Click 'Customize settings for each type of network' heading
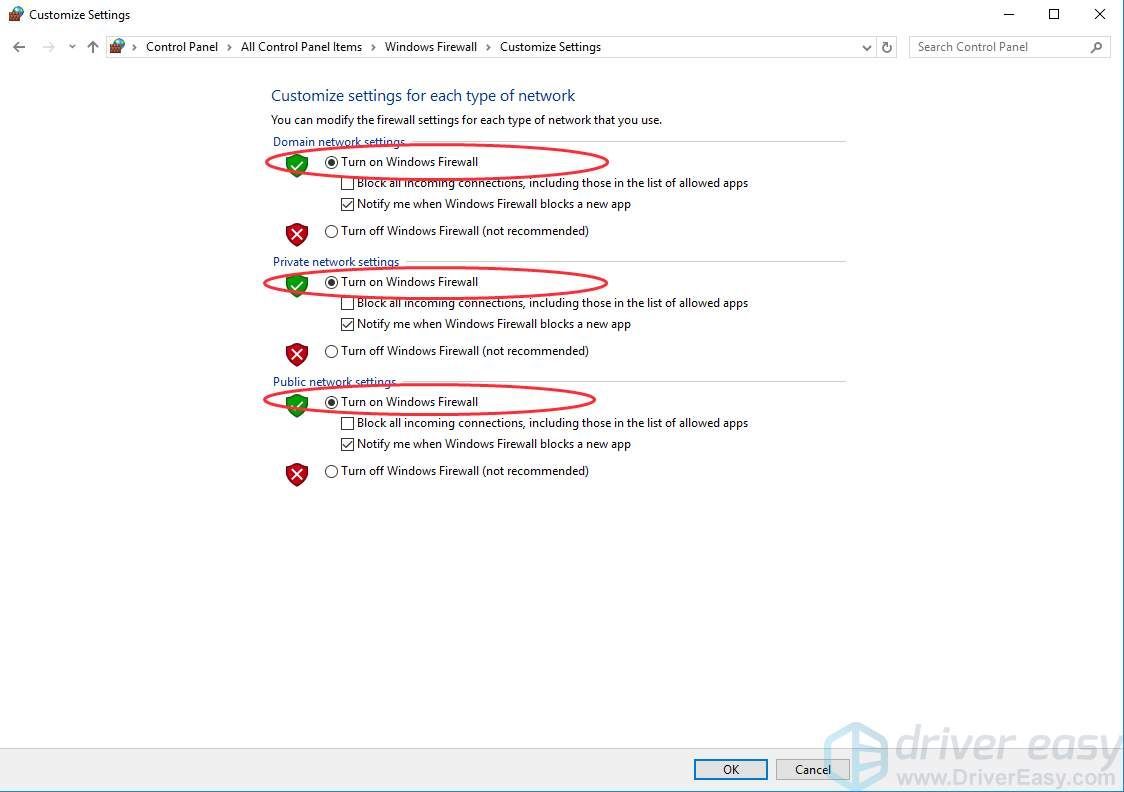Image resolution: width=1124 pixels, height=792 pixels. pos(423,95)
